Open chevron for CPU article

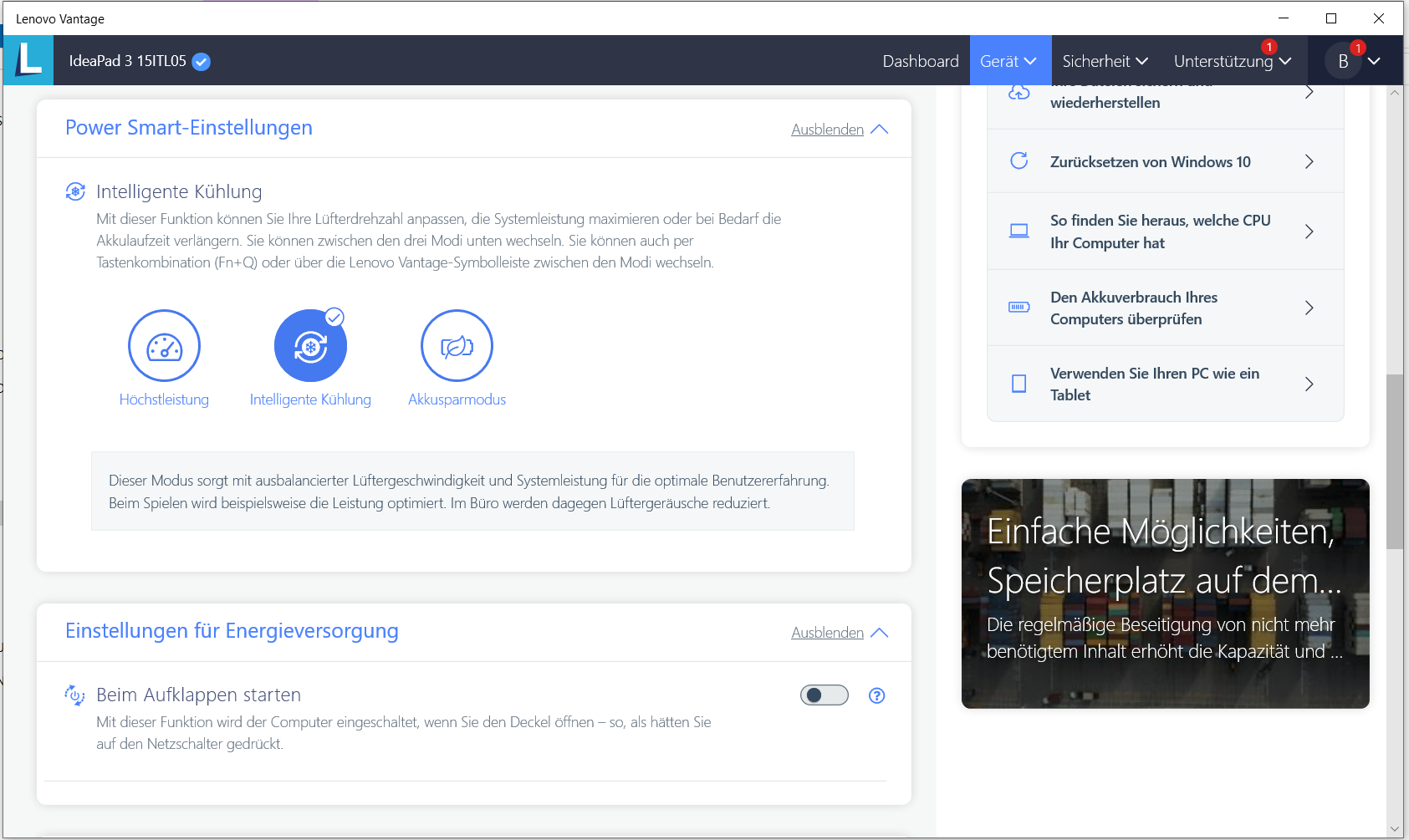(1309, 232)
